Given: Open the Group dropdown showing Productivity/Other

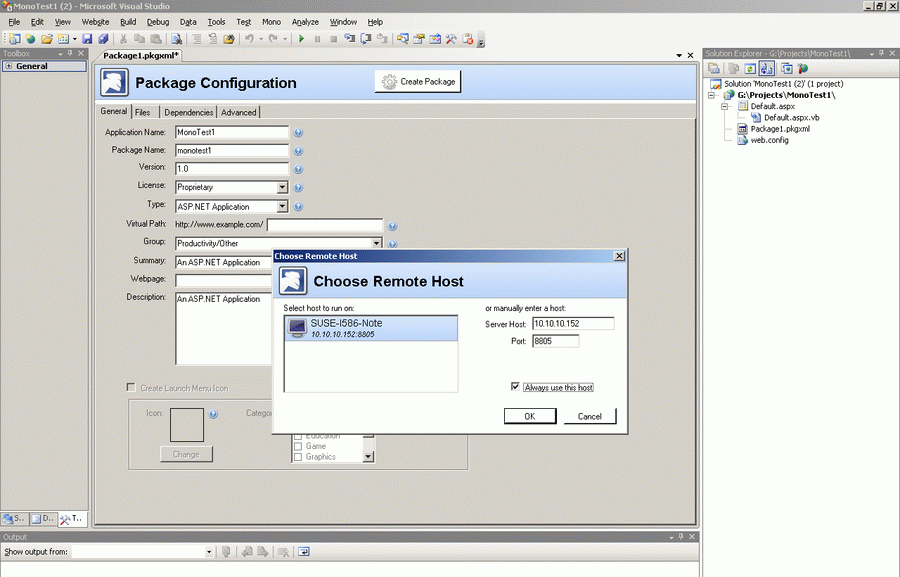Looking at the screenshot, I should (376, 243).
